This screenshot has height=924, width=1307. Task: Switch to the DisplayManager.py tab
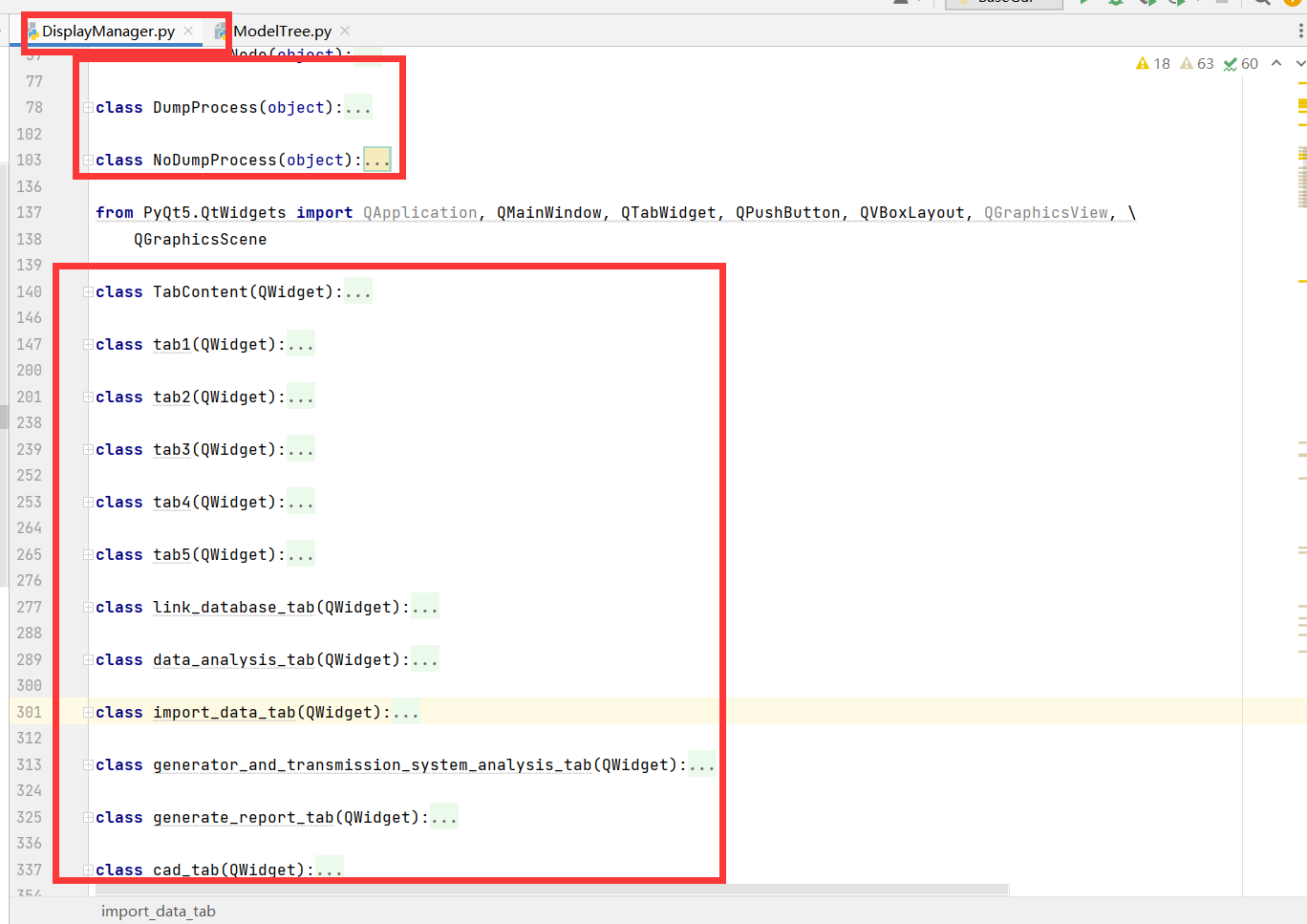click(108, 32)
